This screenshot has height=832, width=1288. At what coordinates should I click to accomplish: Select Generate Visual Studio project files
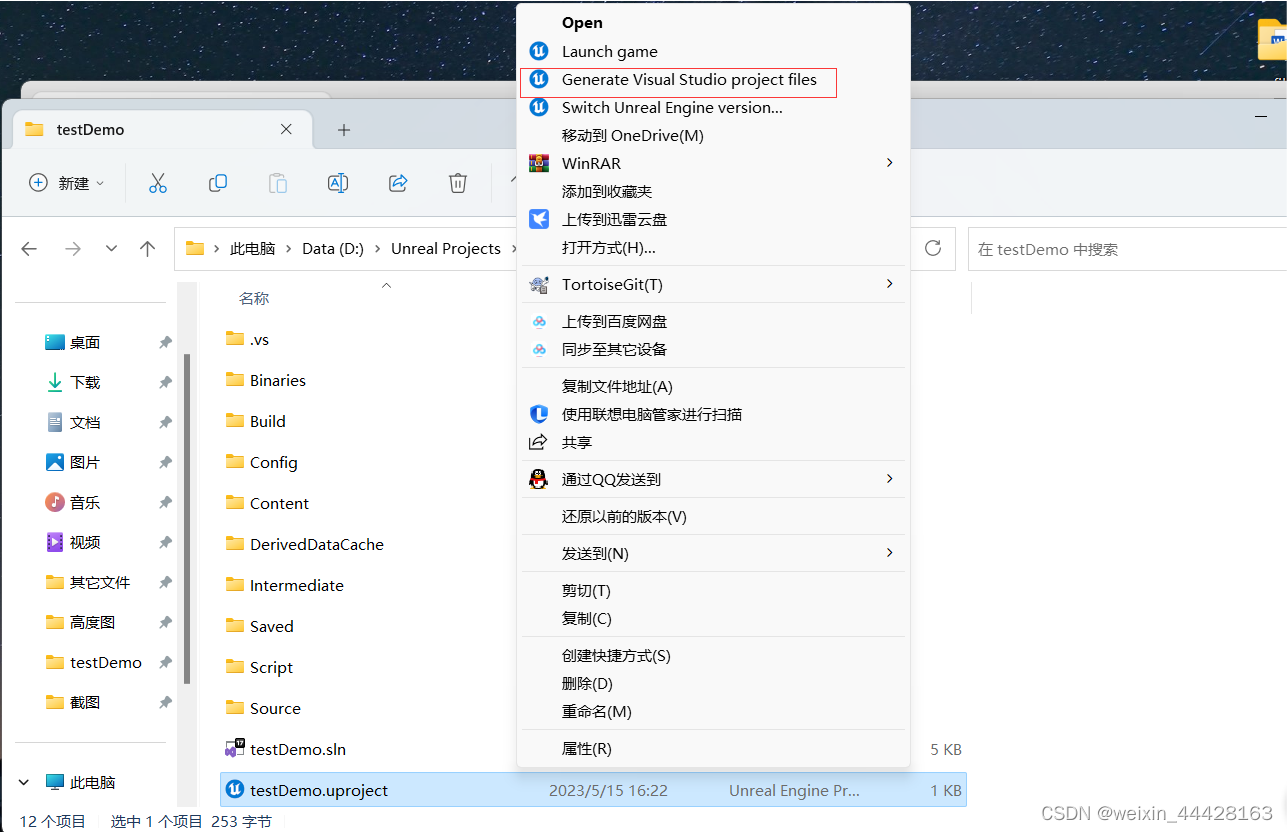coord(713,79)
